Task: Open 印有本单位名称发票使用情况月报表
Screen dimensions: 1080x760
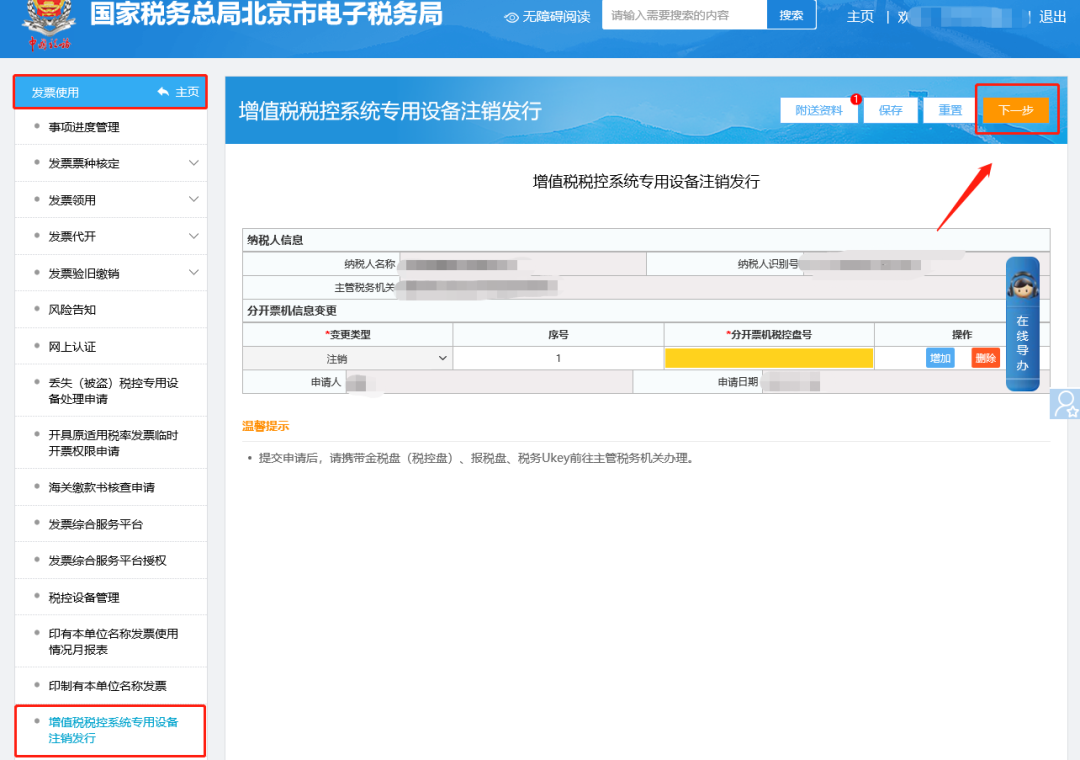Action: (113, 641)
